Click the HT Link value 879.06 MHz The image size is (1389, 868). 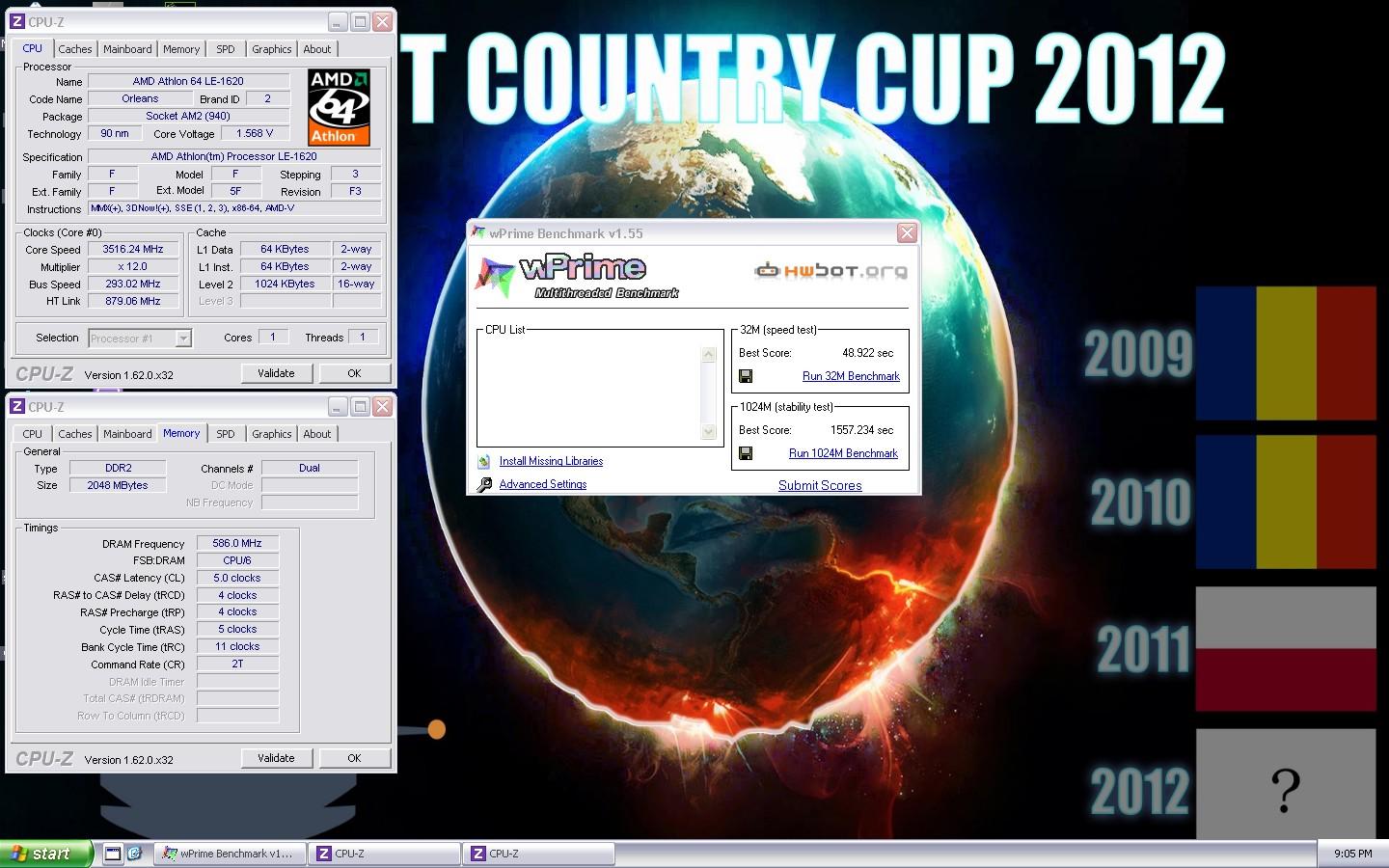133,301
